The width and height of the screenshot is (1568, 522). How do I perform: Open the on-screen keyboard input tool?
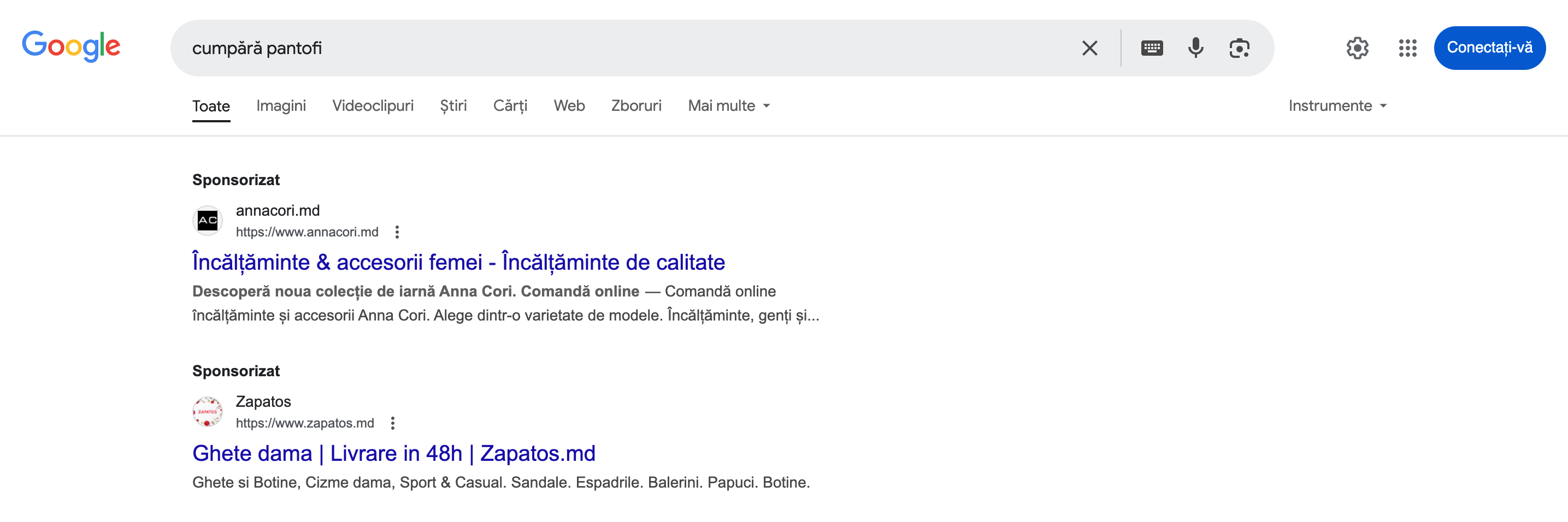[1152, 48]
